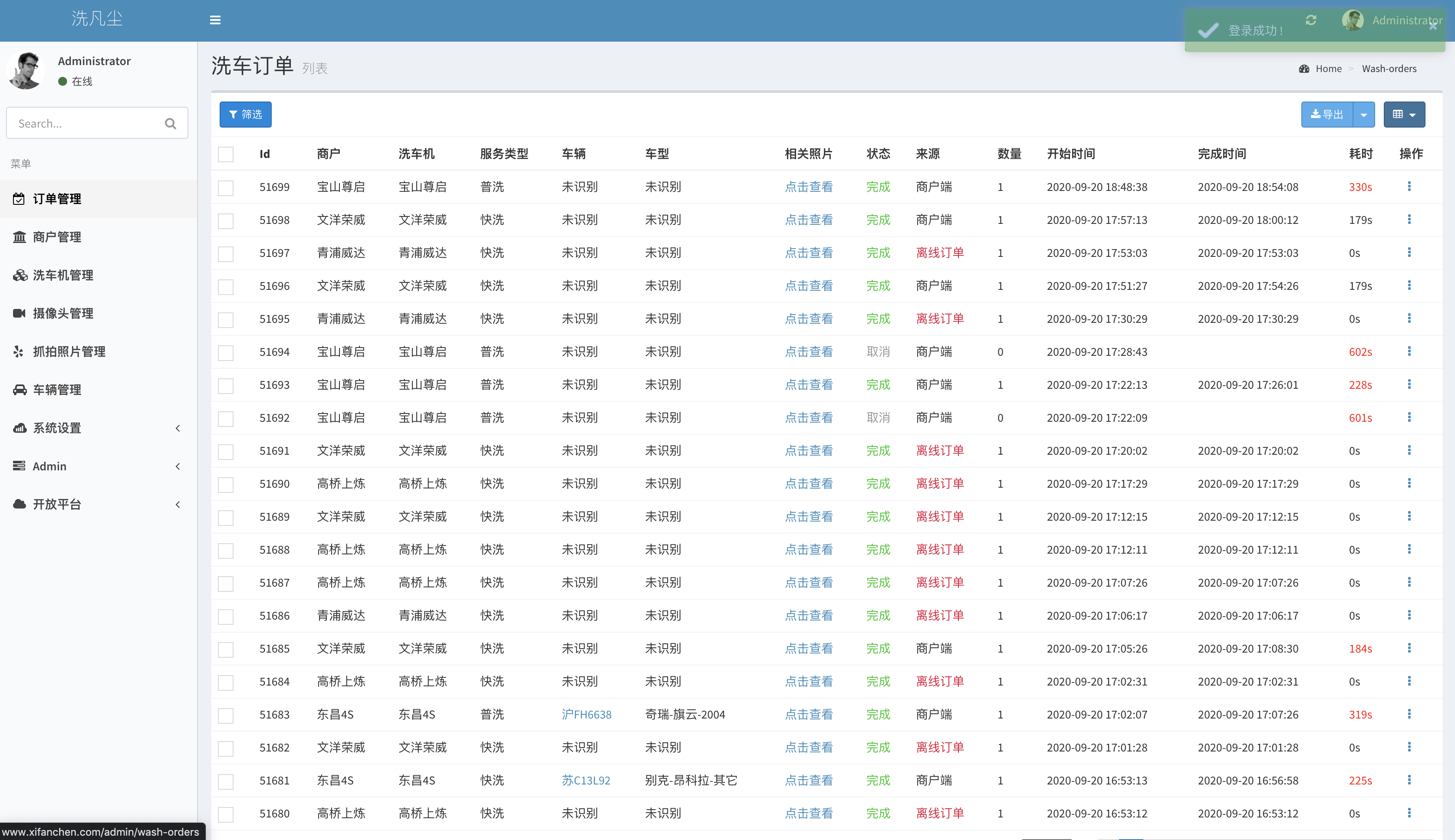Check the checkbox for order 51690
Image resolution: width=1455 pixels, height=840 pixels.
click(x=226, y=485)
